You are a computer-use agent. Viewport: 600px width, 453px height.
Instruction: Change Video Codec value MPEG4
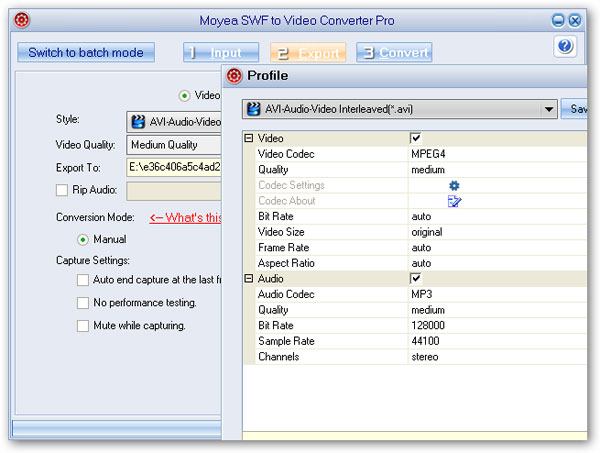coord(428,154)
